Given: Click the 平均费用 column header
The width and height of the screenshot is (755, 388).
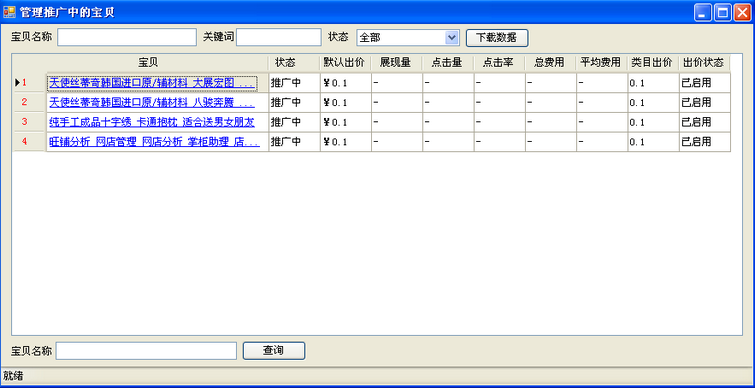Looking at the screenshot, I should pyautogui.click(x=601, y=63).
